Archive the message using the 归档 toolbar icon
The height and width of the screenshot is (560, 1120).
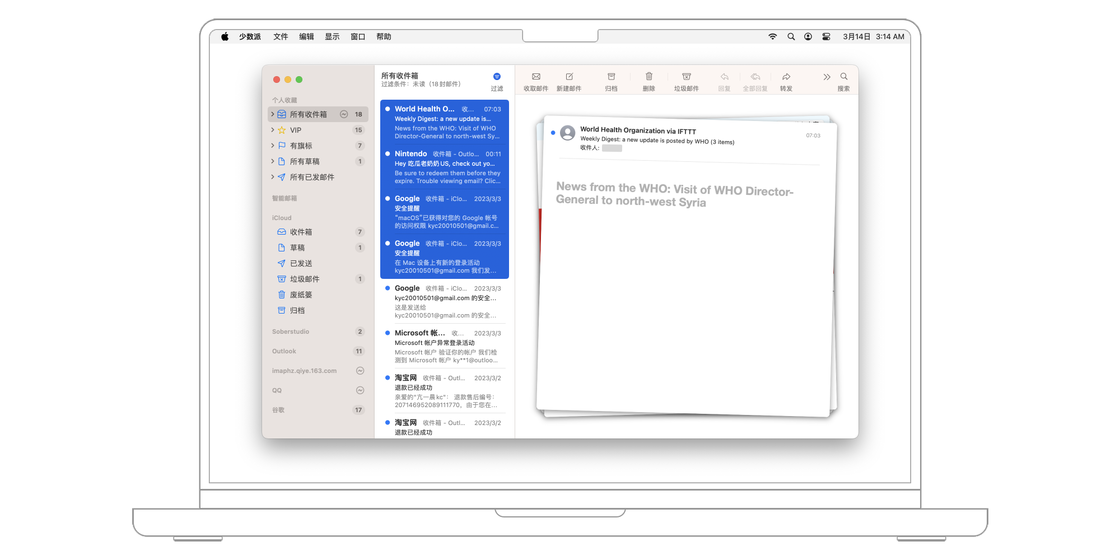tap(611, 77)
